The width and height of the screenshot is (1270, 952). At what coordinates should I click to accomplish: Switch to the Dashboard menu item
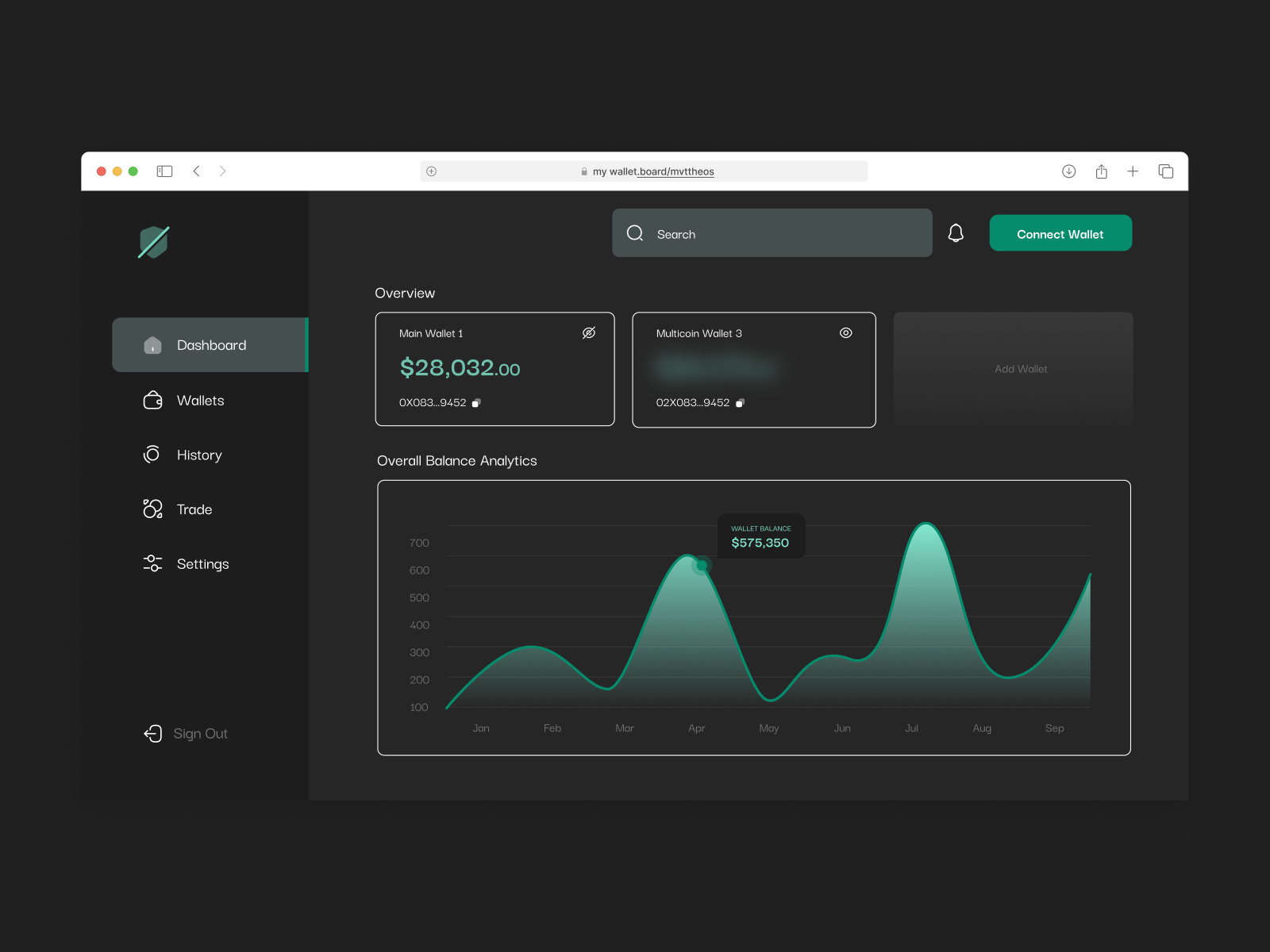tap(211, 345)
